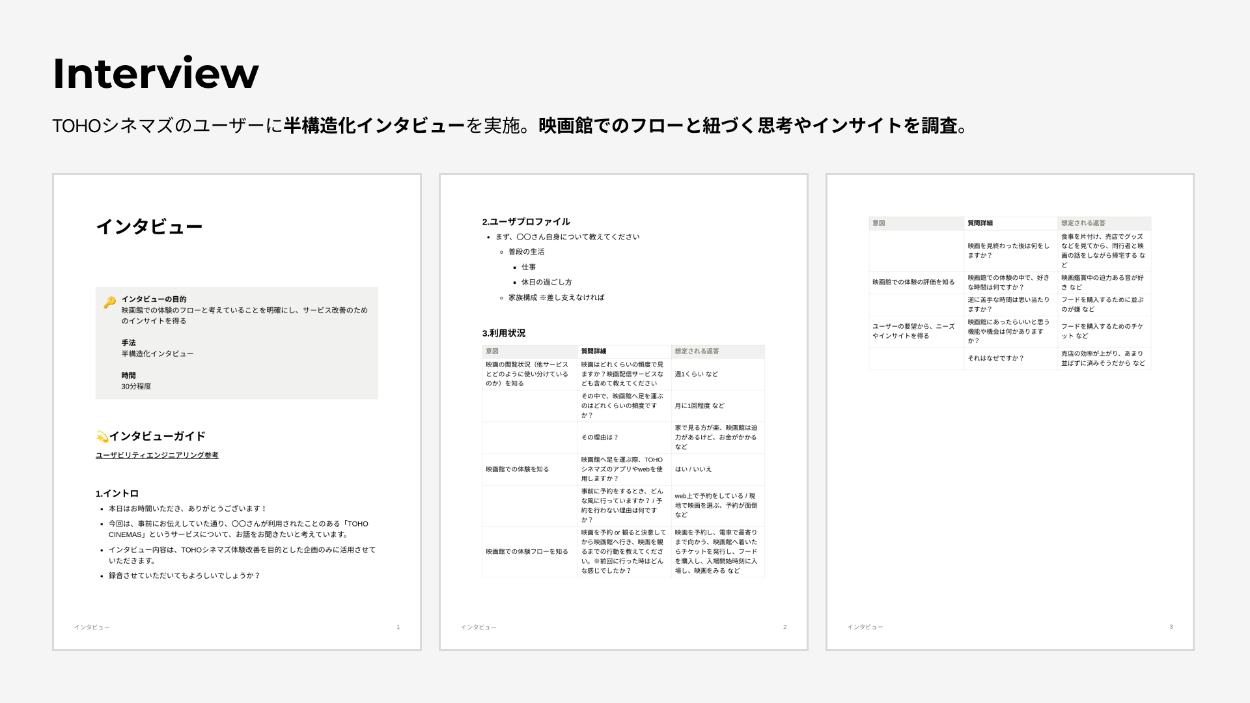Select the インタビュー heading on page one
Image resolution: width=1250 pixels, height=703 pixels.
click(149, 227)
